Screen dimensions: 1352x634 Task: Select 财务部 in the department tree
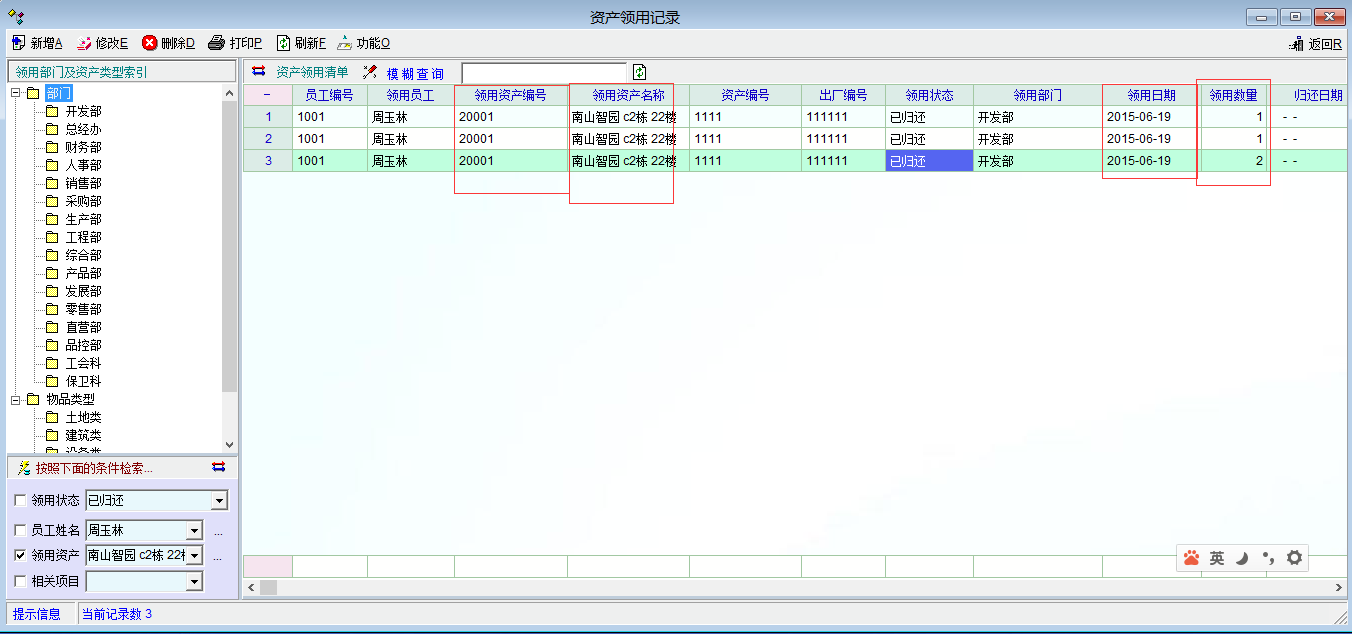[83, 147]
